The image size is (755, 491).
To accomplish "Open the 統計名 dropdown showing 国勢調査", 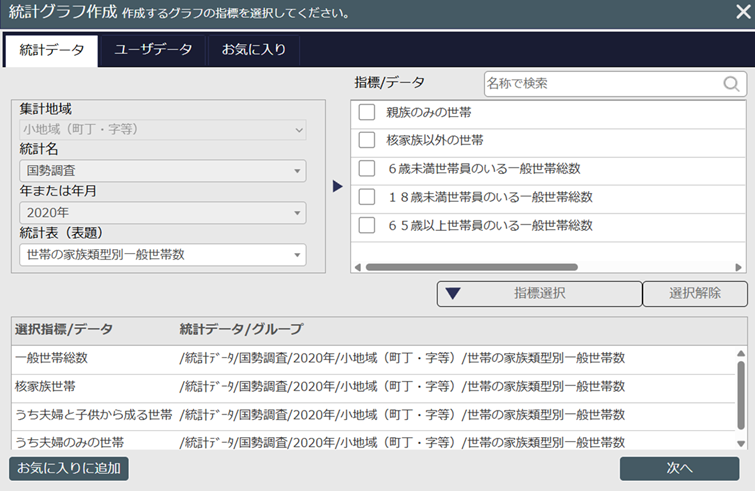I will pyautogui.click(x=163, y=171).
